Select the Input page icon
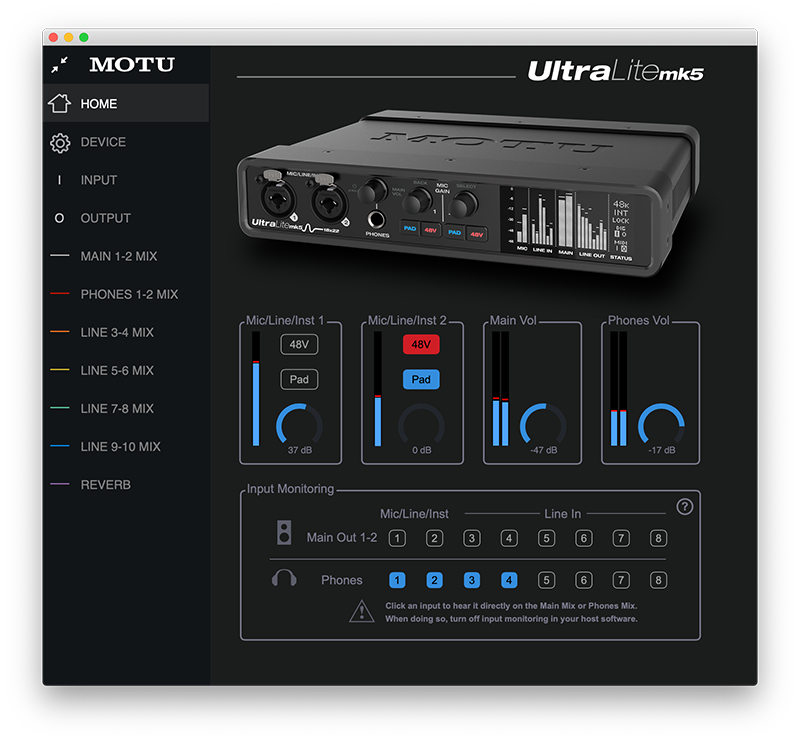 coord(62,180)
